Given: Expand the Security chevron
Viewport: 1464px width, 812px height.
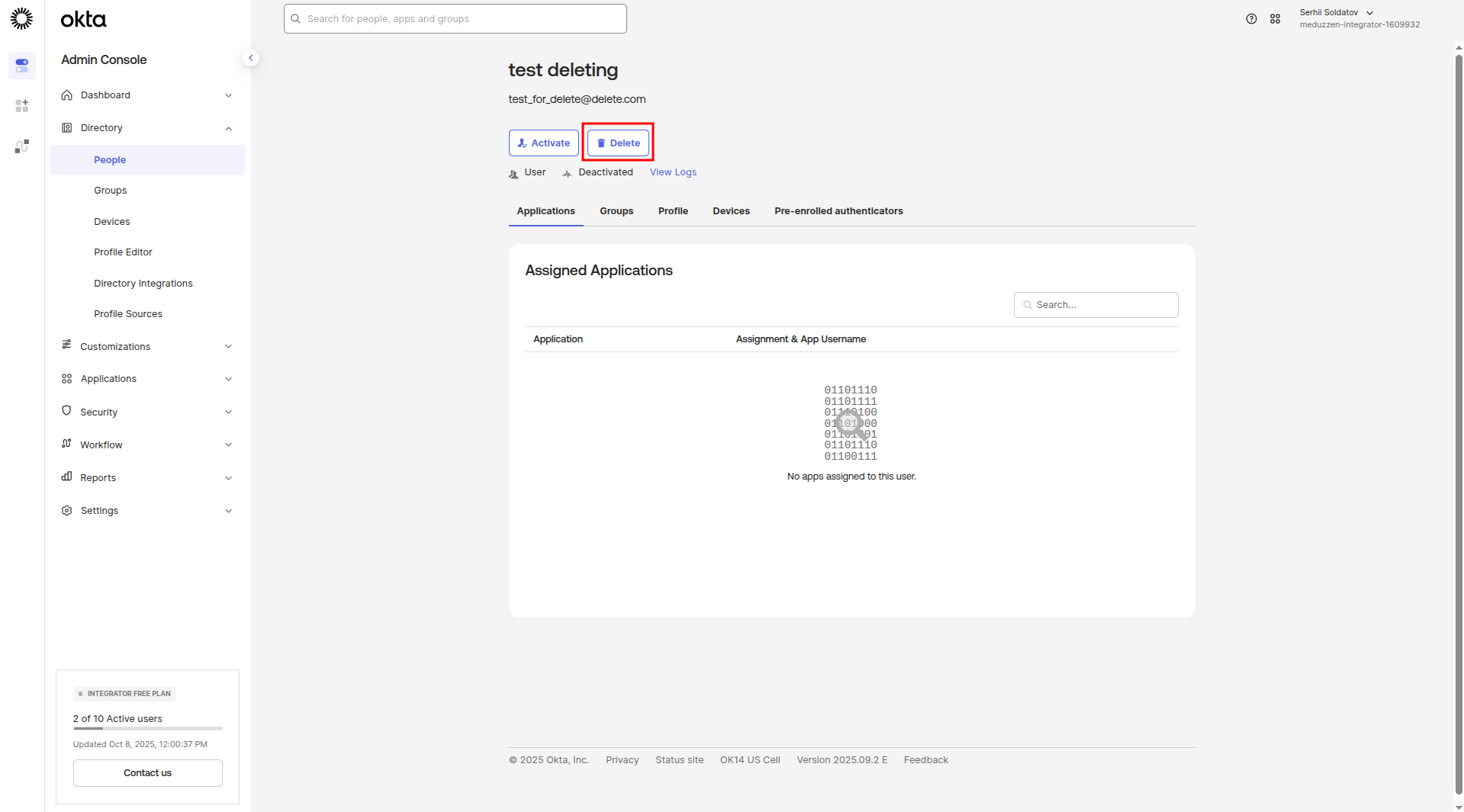Looking at the screenshot, I should click(x=228, y=412).
